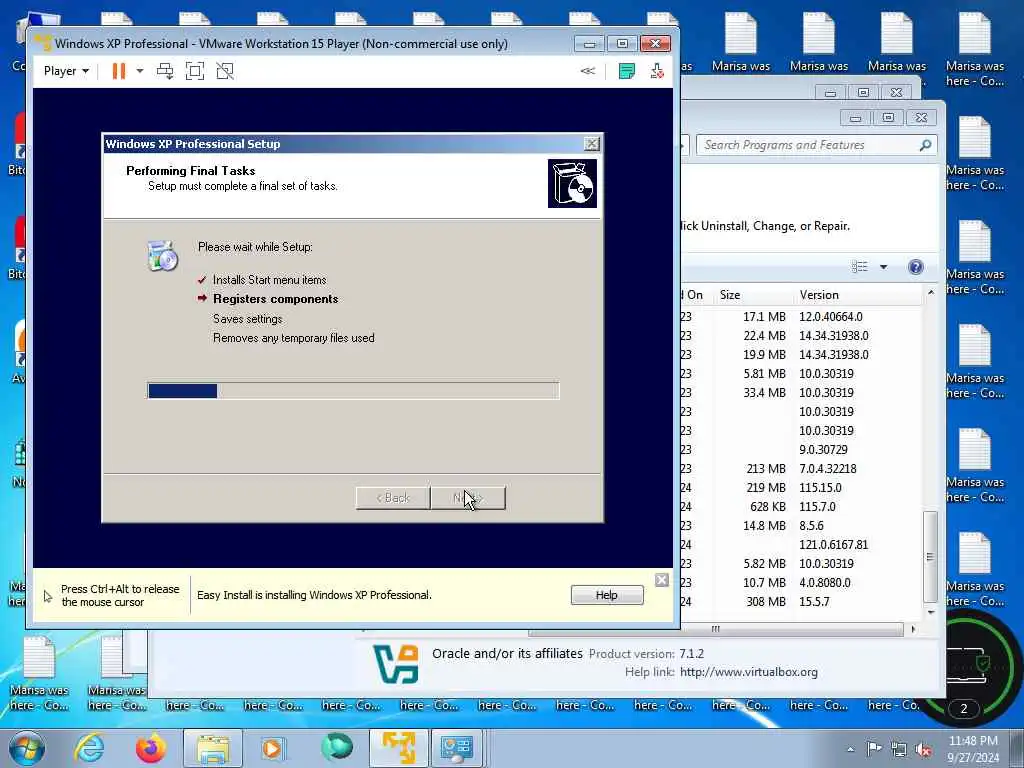1024x768 pixels.
Task: Click the Next button in XP Setup
Action: tap(468, 498)
